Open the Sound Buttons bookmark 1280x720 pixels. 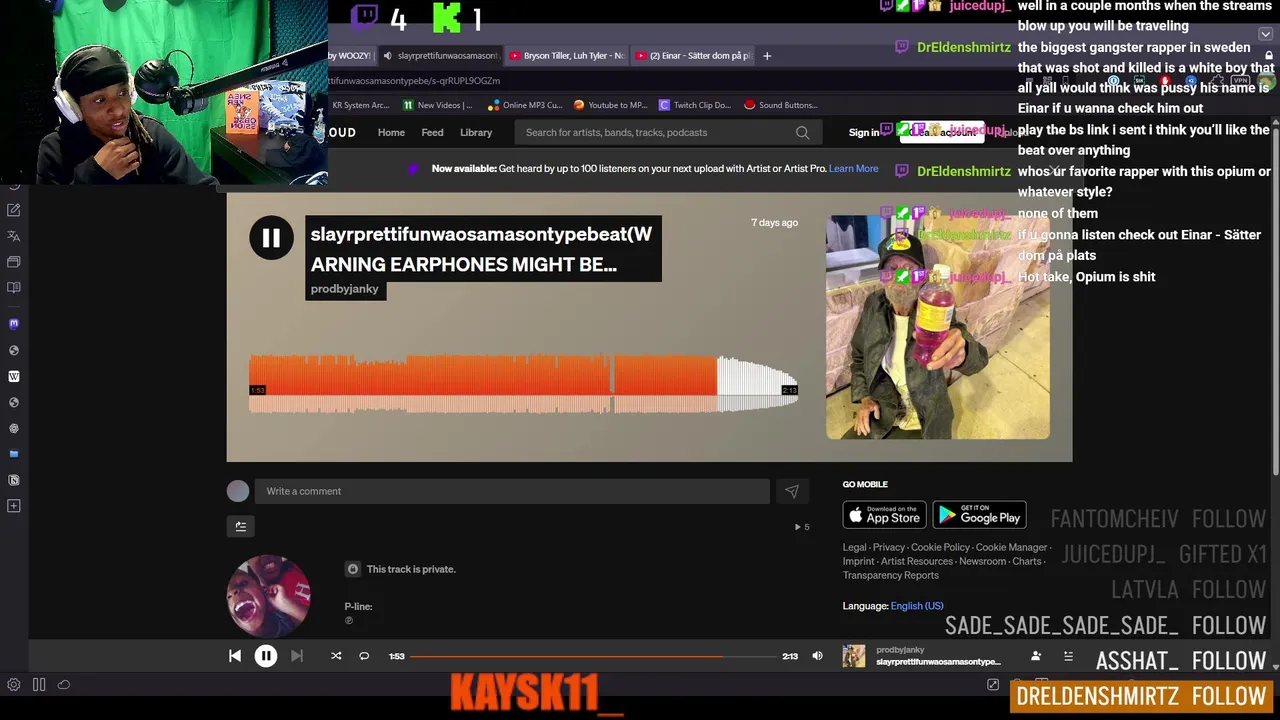[781, 105]
